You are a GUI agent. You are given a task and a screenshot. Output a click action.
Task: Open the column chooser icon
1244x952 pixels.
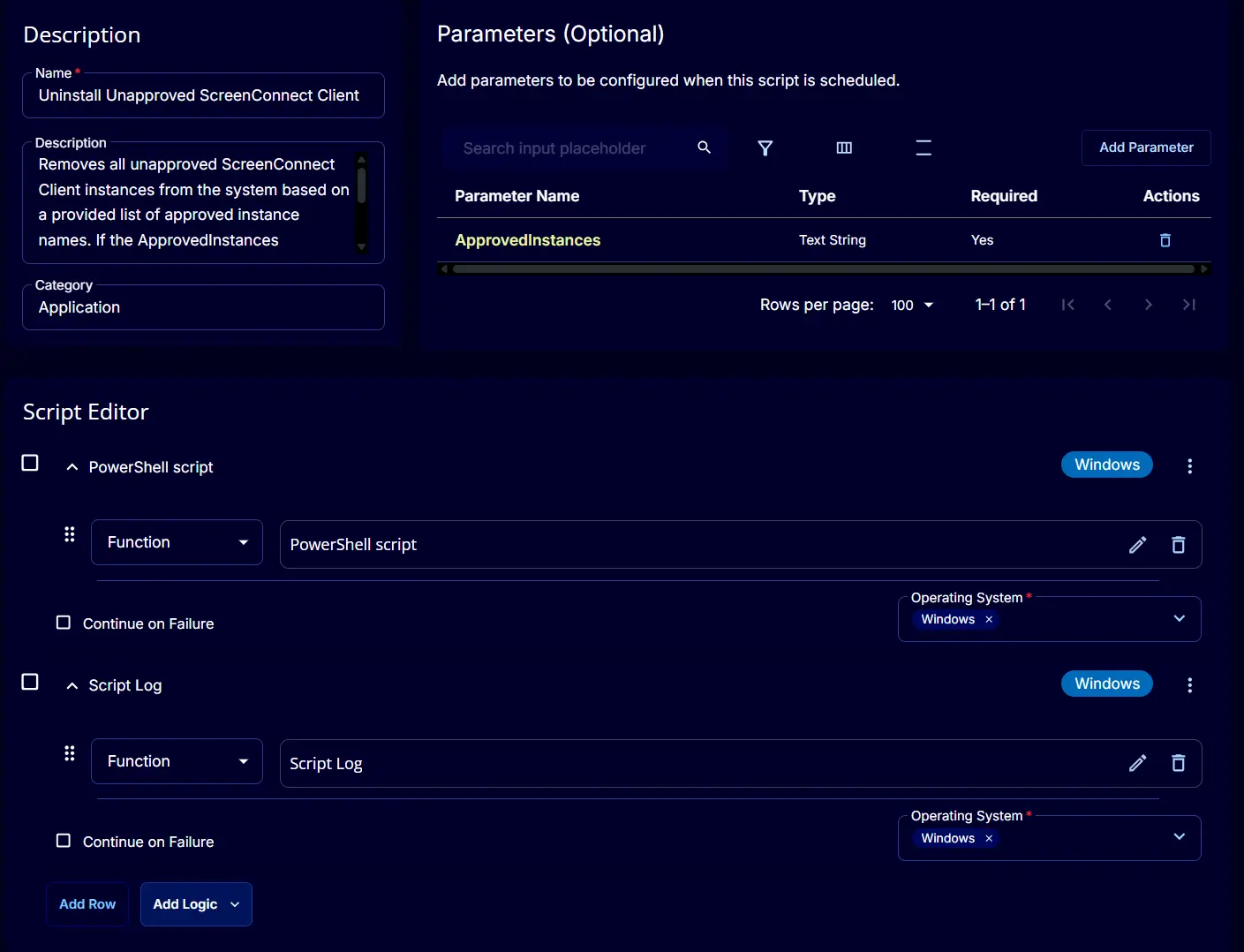844,147
